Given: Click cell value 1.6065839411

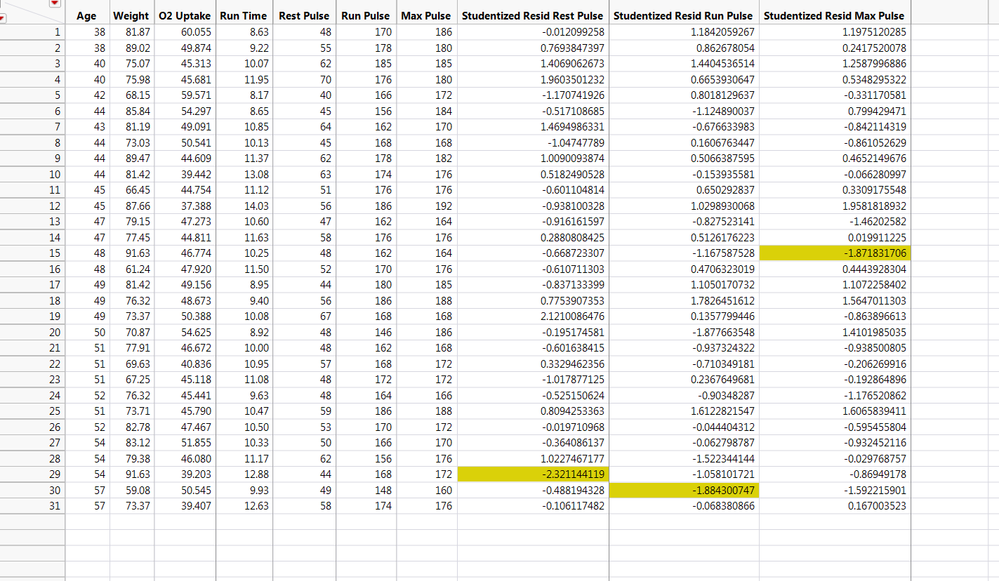Looking at the screenshot, I should [x=874, y=412].
